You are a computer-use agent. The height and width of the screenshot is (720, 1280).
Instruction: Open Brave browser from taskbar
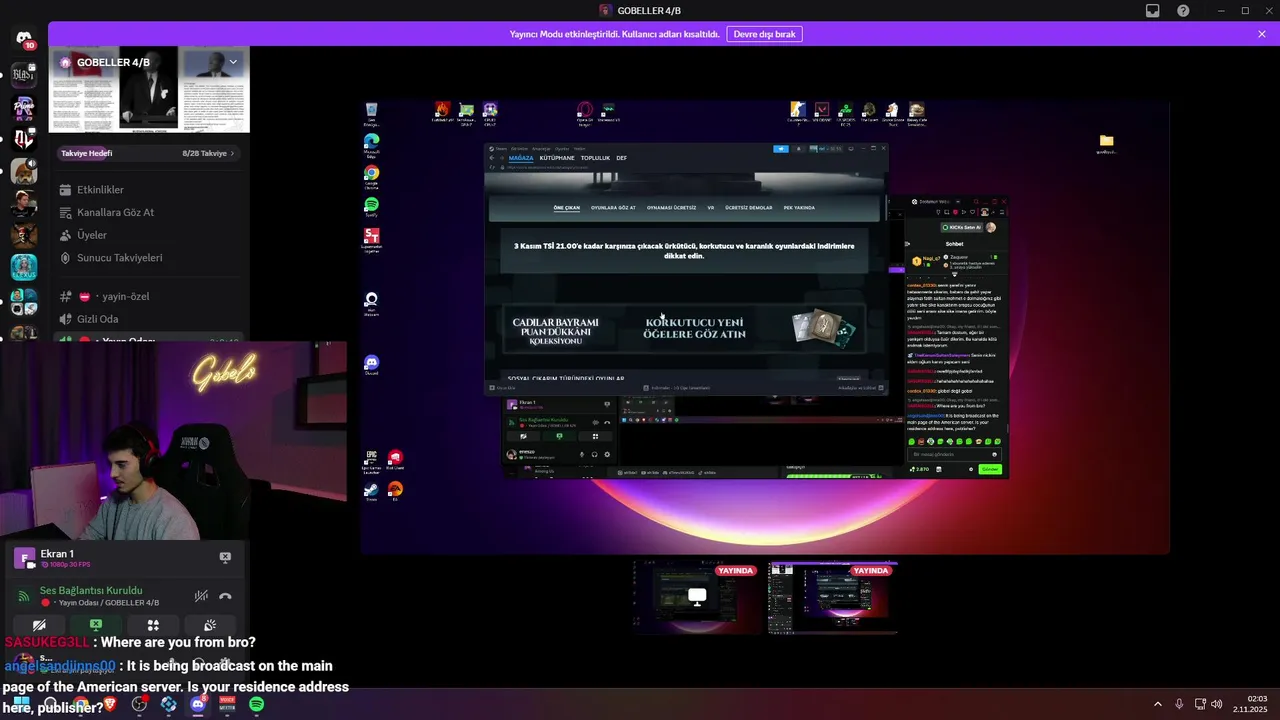pyautogui.click(x=110, y=704)
